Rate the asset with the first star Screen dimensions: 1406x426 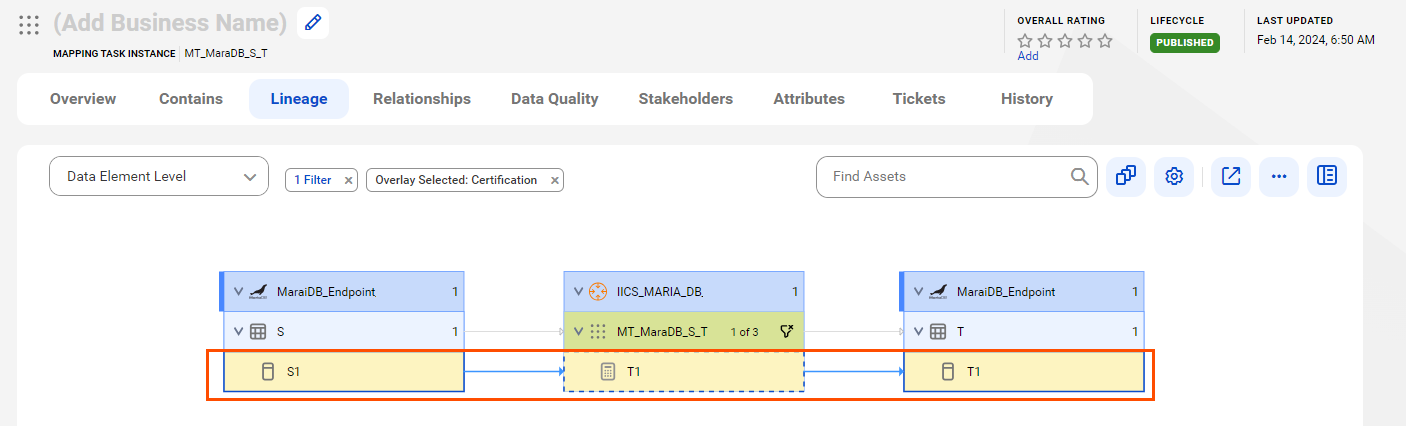pyautogui.click(x=1025, y=41)
